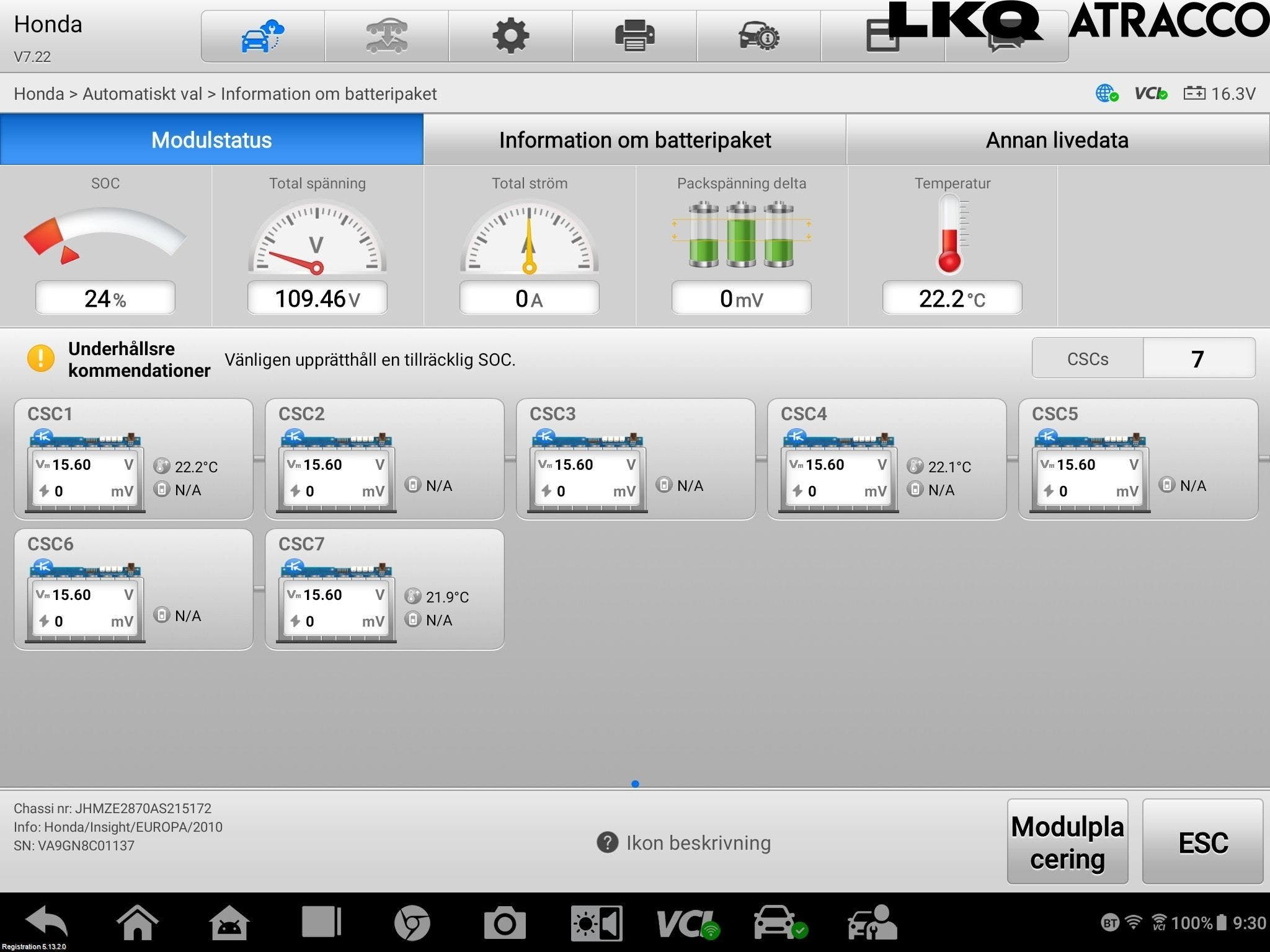1270x952 pixels.
Task: Take a screenshot with the camera icon
Action: [x=505, y=923]
